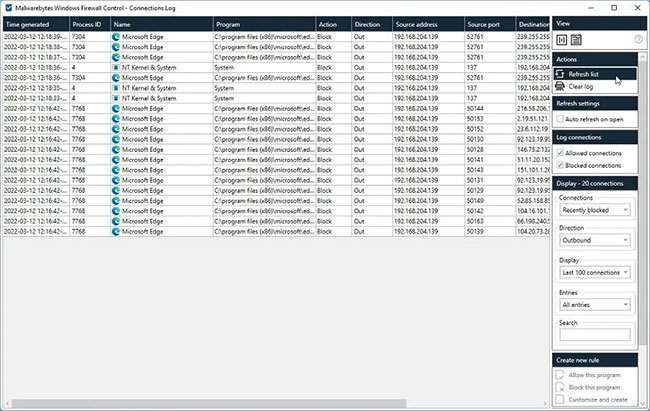Click the second View panel icon
Screen dimensions: 650x411
[576, 40]
